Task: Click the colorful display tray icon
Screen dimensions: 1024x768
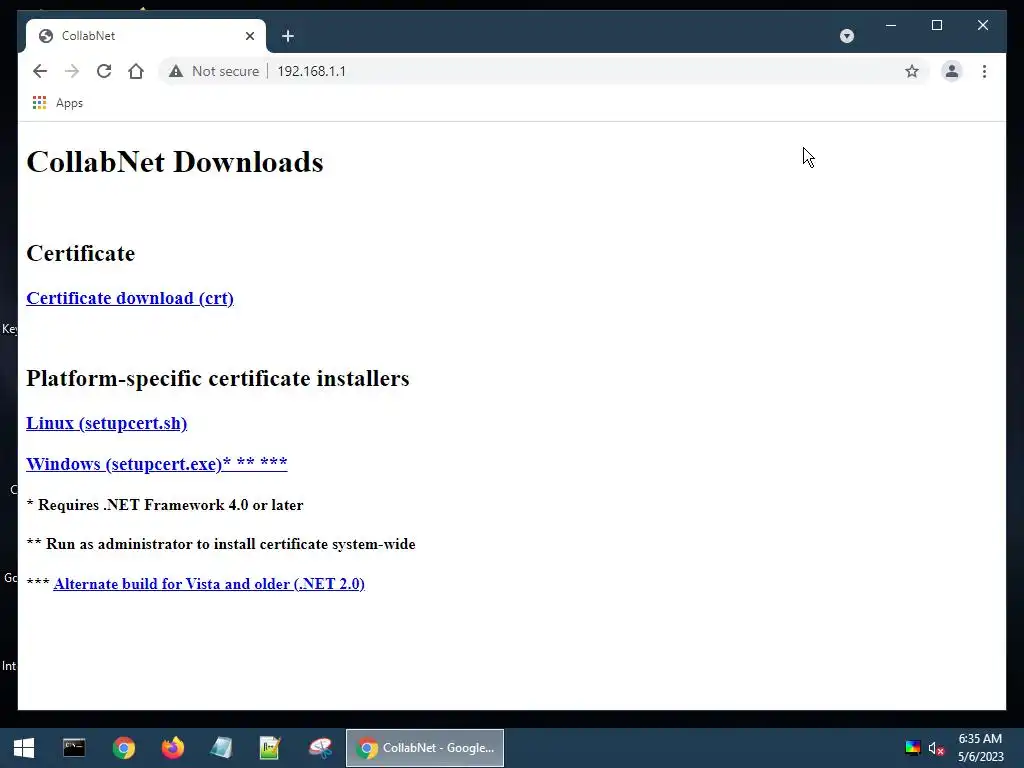Action: (912, 748)
